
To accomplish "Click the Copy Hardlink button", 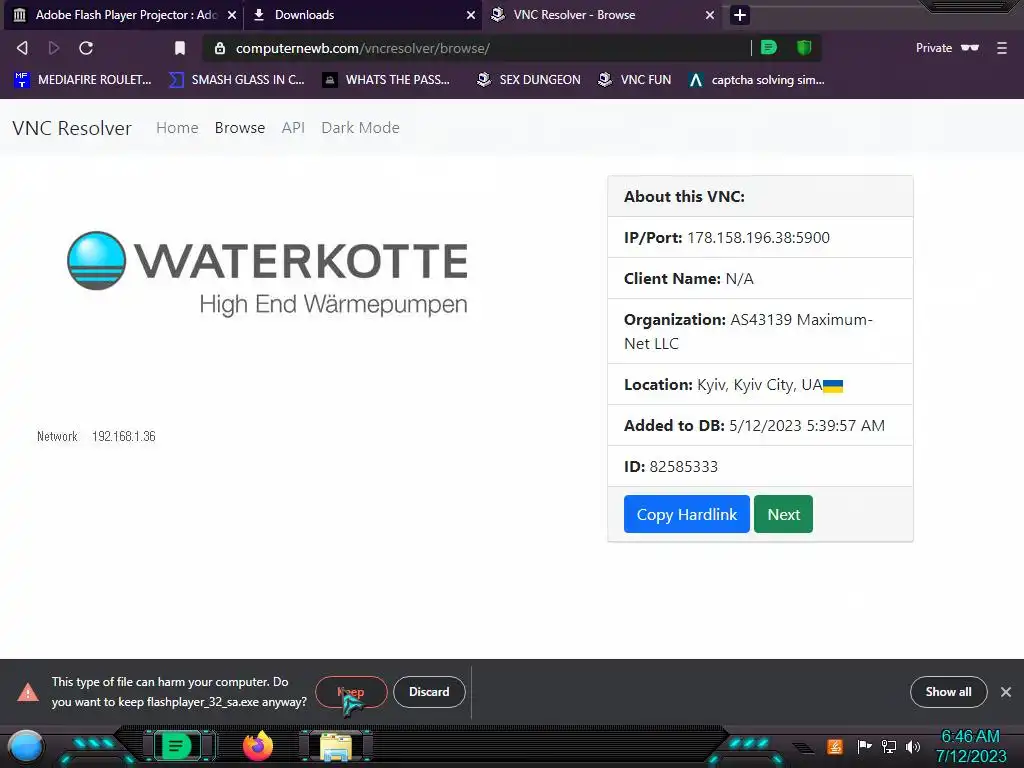I will [x=686, y=514].
